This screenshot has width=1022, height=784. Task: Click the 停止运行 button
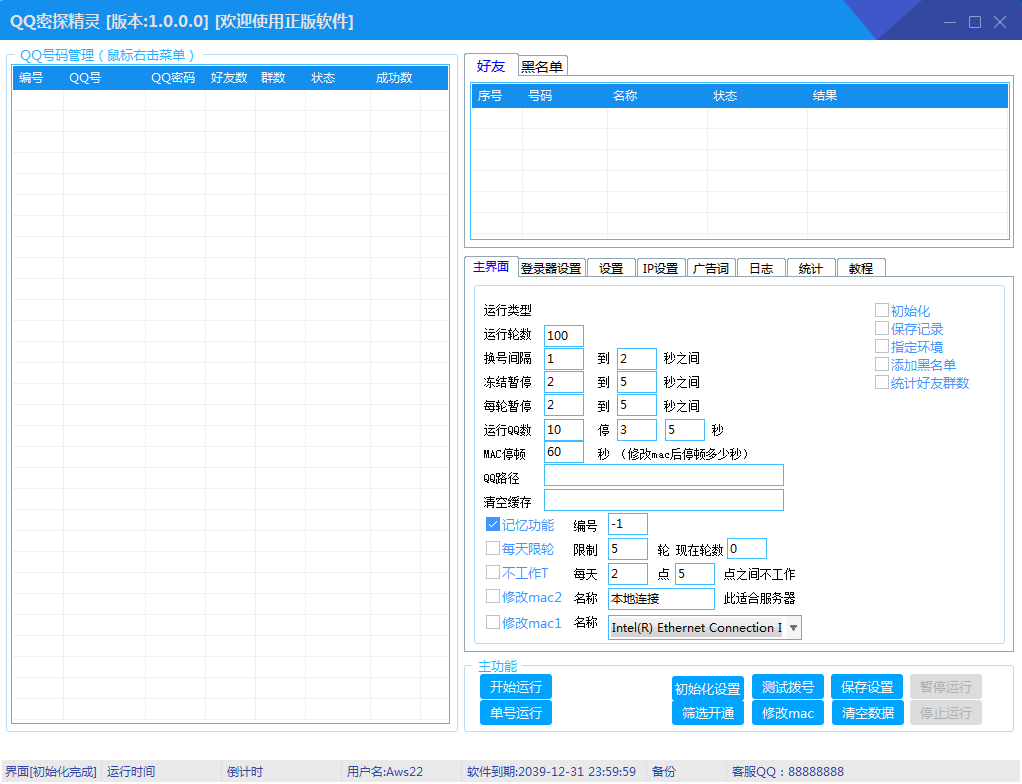pyautogui.click(x=946, y=713)
